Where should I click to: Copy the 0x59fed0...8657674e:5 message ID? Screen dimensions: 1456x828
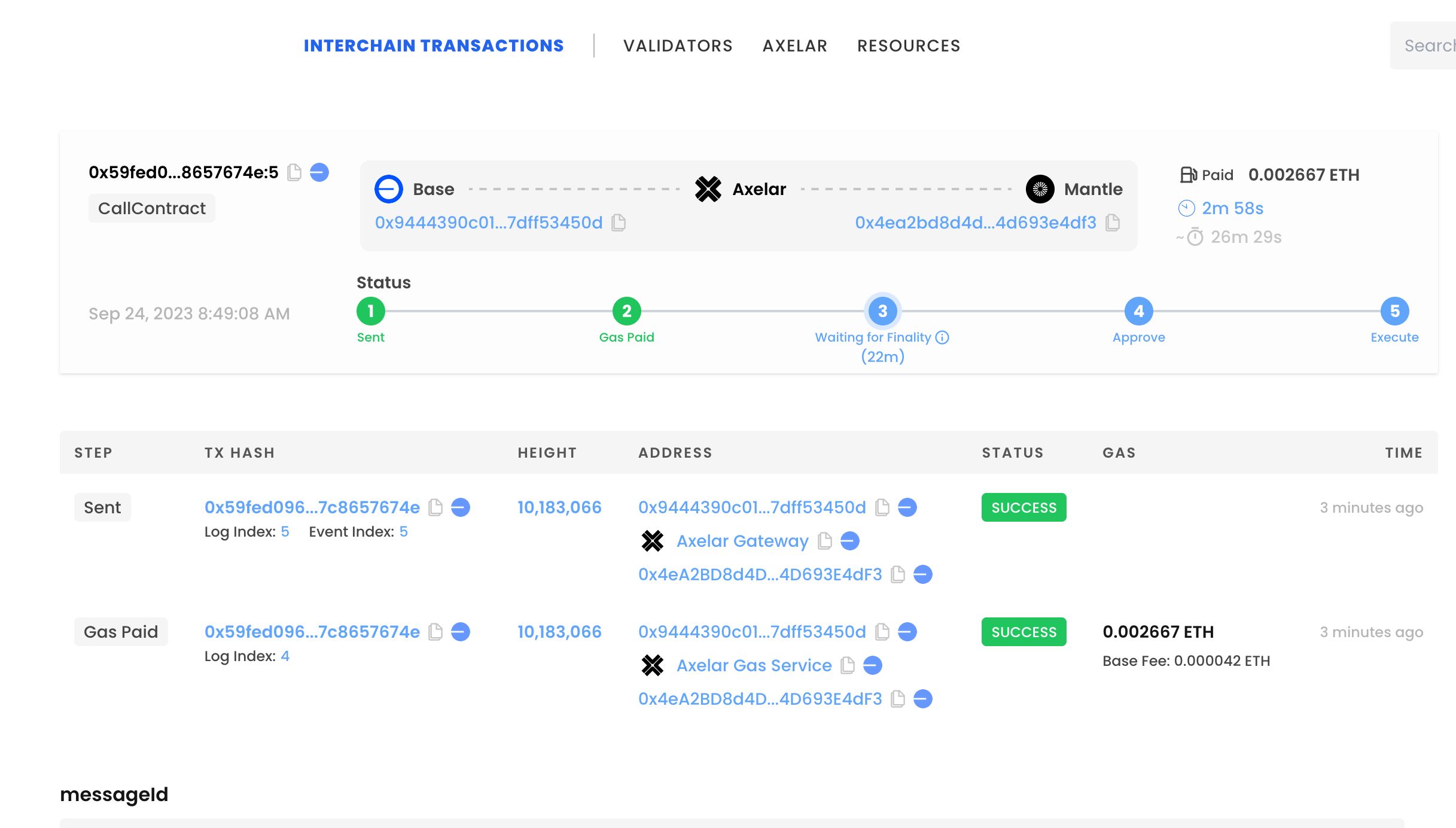[294, 172]
